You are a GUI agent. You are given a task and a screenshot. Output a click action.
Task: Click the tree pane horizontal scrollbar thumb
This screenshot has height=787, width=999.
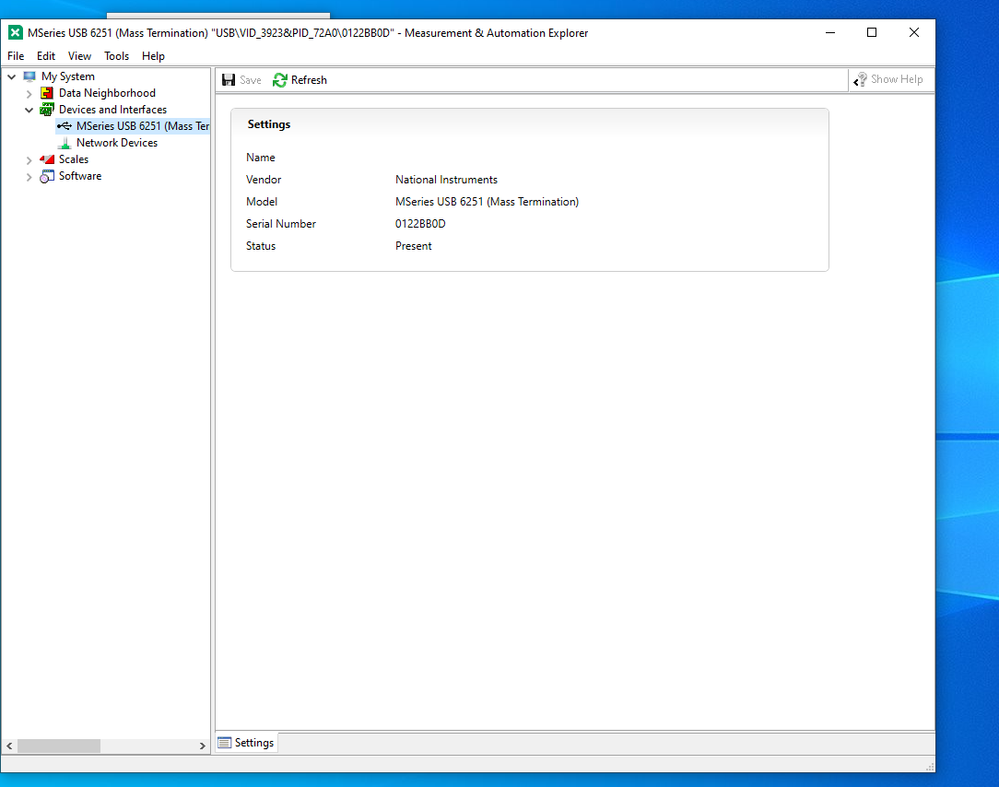[x=59, y=745]
